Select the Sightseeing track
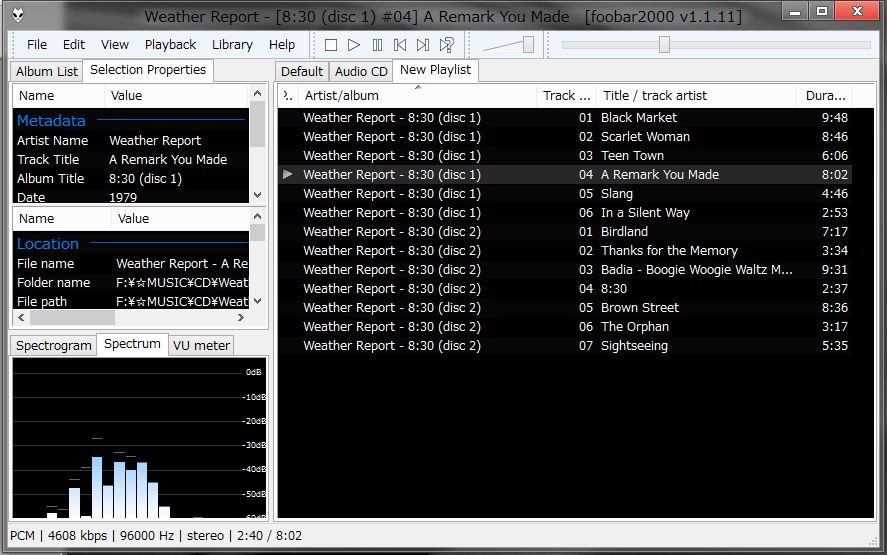This screenshot has width=887, height=555. [x=565, y=346]
